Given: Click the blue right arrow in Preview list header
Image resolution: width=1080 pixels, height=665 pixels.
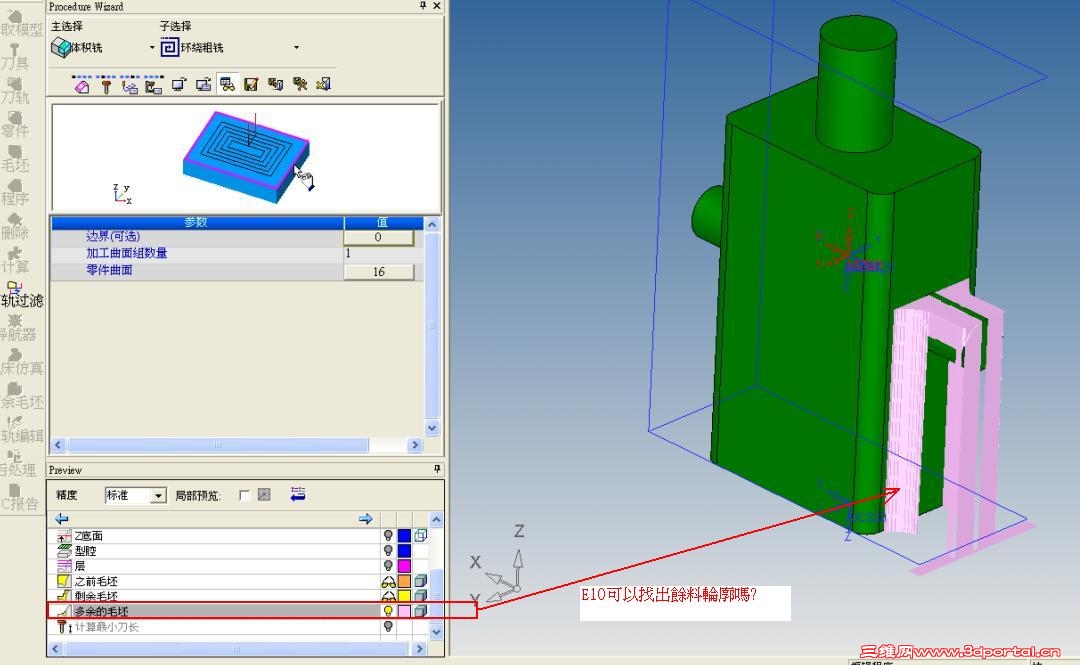Looking at the screenshot, I should 366,518.
